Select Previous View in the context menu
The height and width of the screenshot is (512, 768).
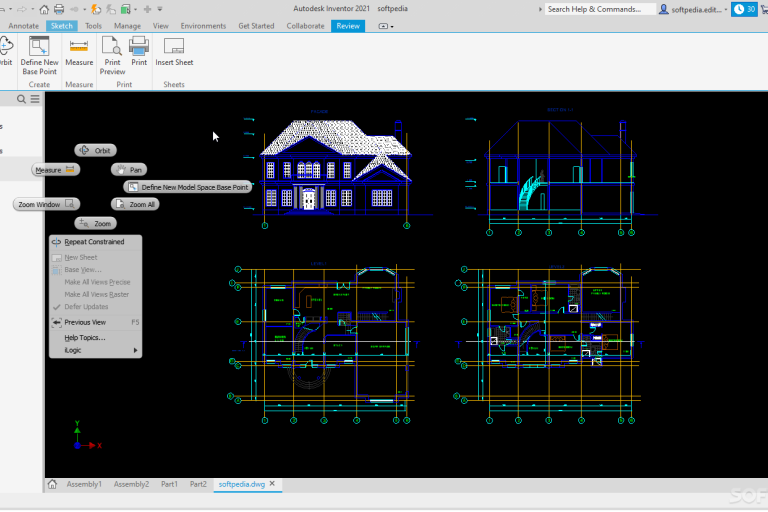coord(96,322)
